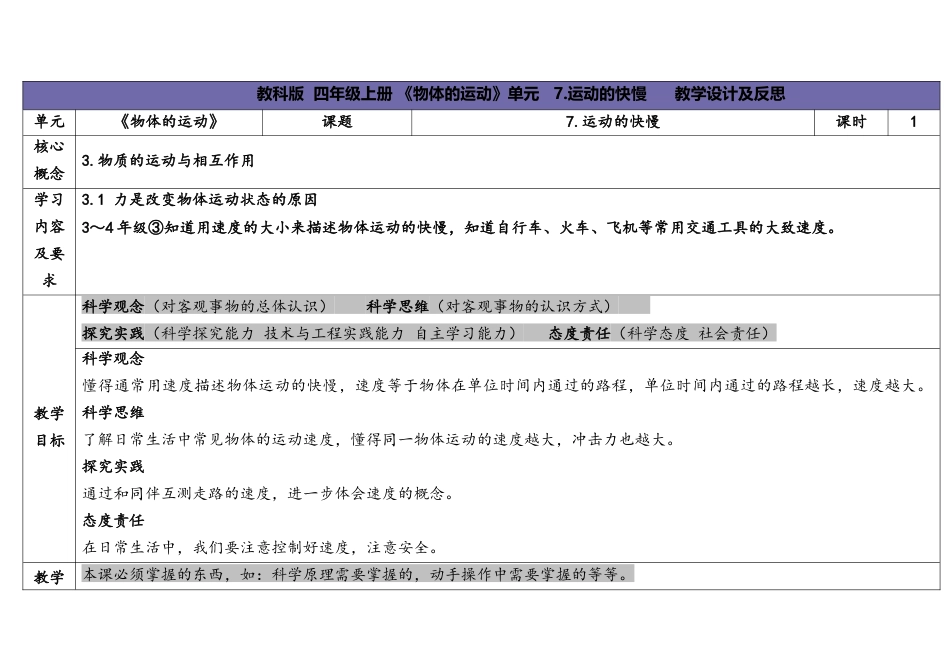Click the class period value 1

(913, 122)
